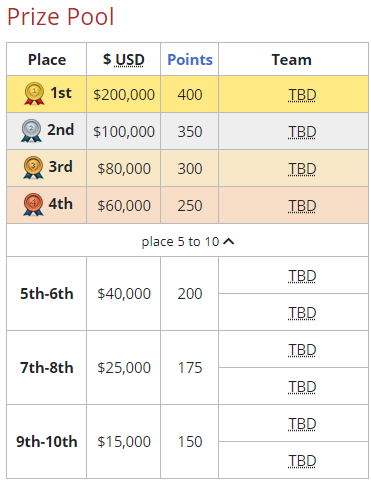This screenshot has width=371, height=483.
Task: Click first TBD team under 5th-6th
Action: (x=302, y=276)
